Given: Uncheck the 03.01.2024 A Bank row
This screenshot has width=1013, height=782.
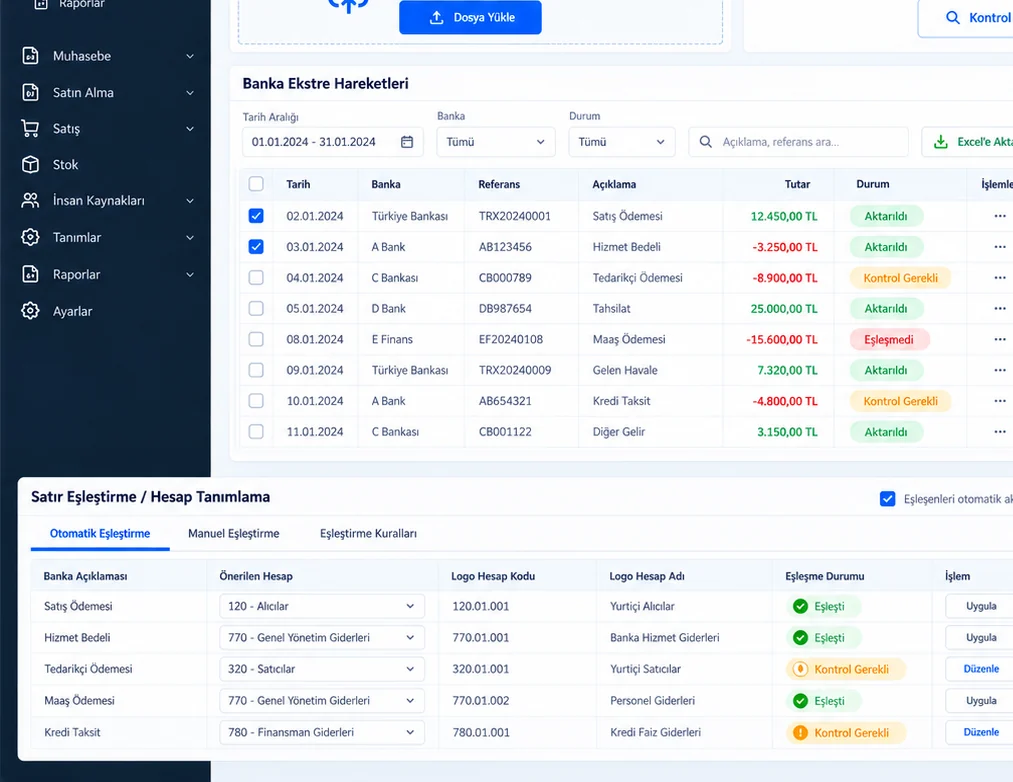Looking at the screenshot, I should (256, 247).
